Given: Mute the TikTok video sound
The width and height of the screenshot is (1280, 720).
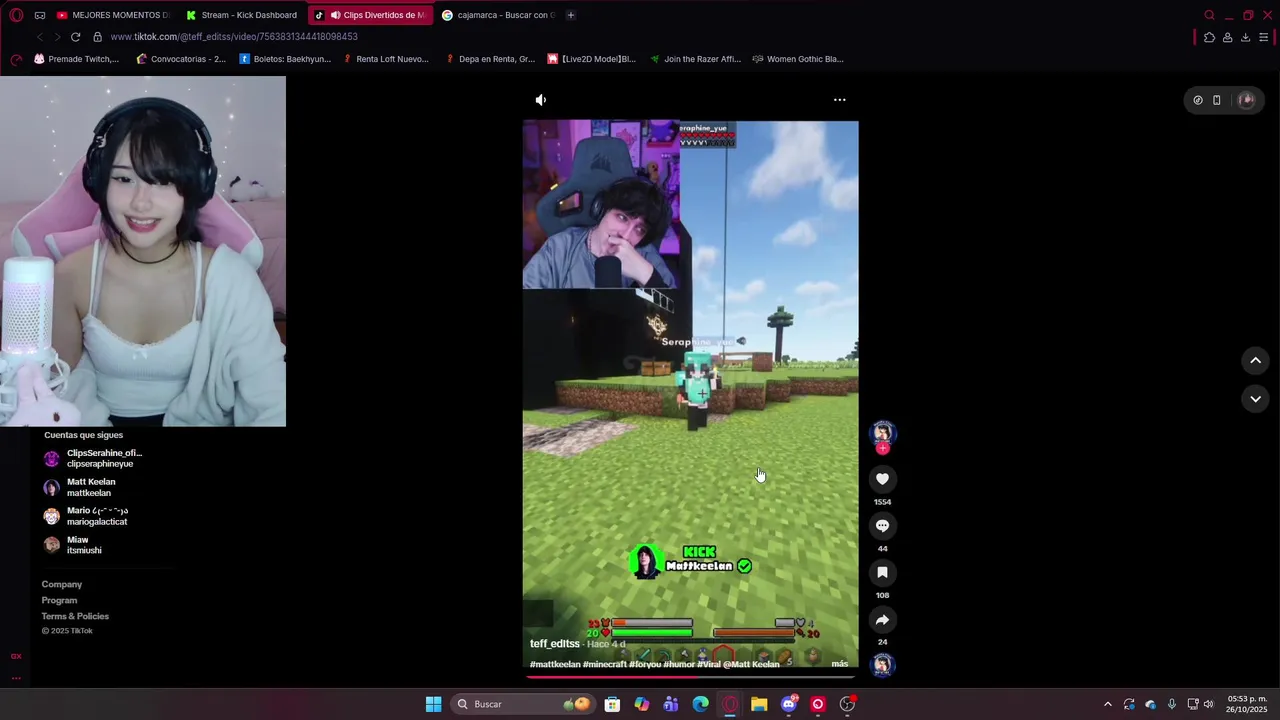Looking at the screenshot, I should [541, 100].
